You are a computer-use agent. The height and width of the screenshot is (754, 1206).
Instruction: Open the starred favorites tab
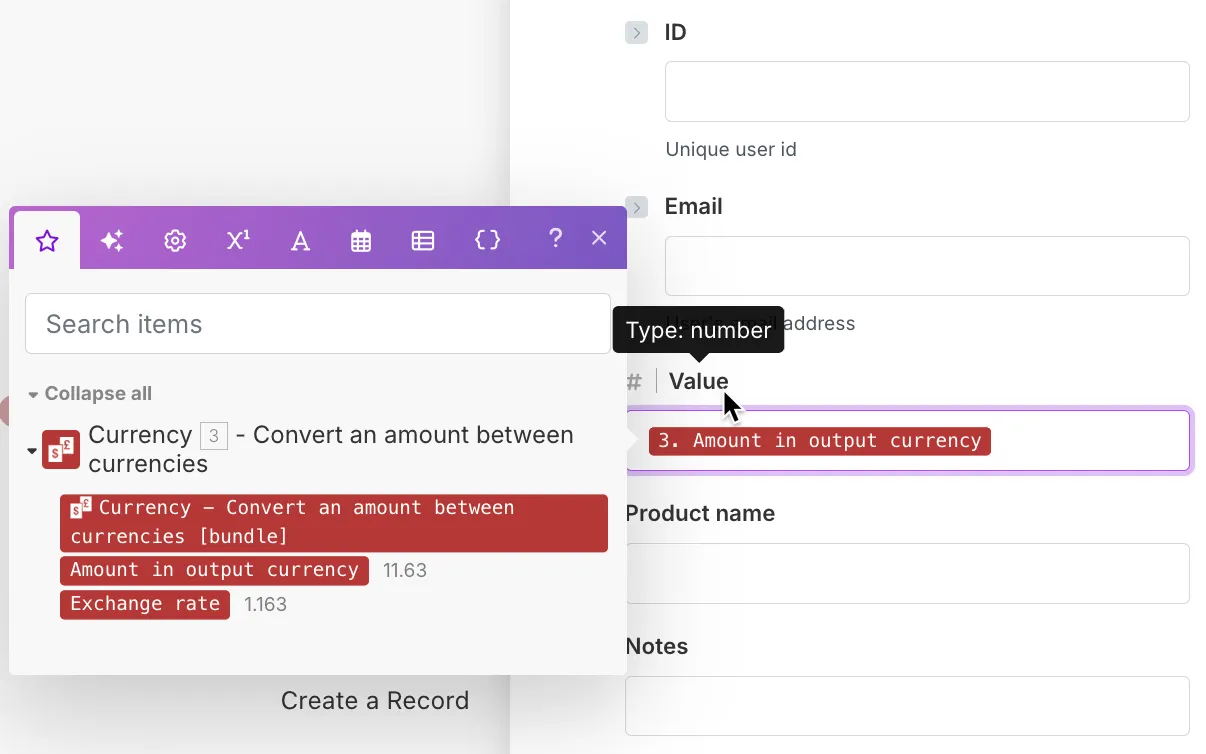pyautogui.click(x=47, y=240)
